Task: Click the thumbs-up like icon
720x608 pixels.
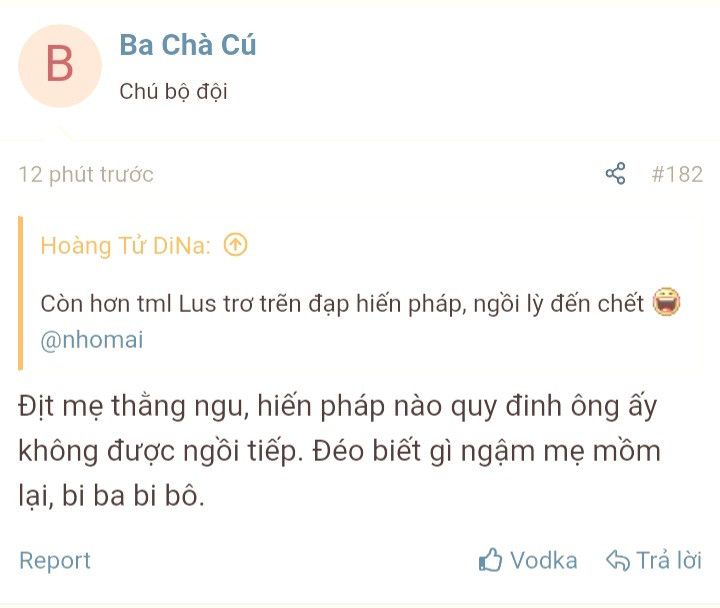Action: 490,560
